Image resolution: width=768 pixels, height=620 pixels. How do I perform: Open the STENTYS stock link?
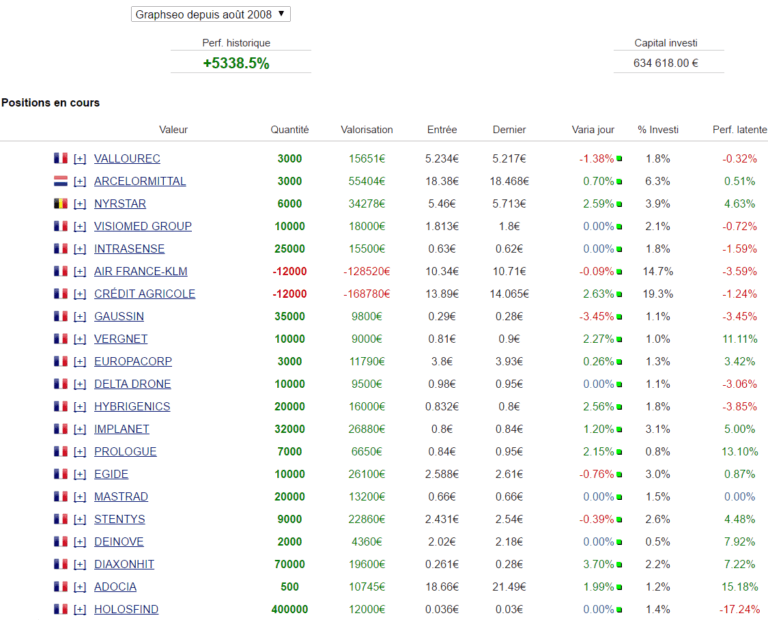(x=119, y=520)
